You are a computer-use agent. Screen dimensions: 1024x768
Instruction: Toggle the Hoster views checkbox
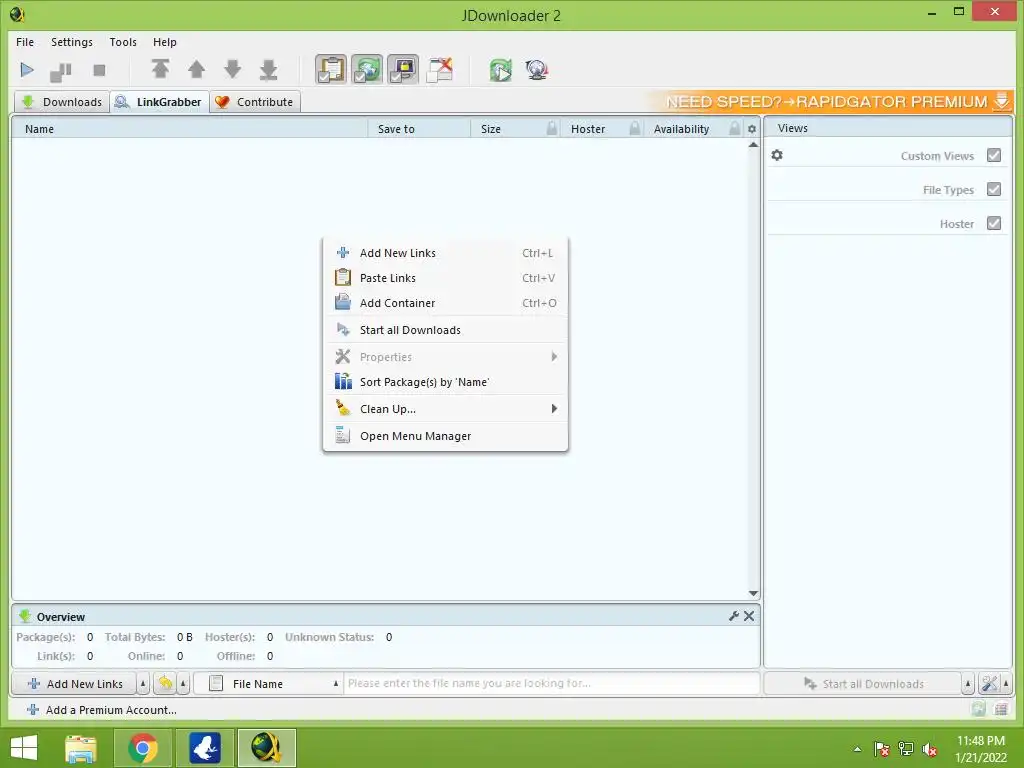994,223
